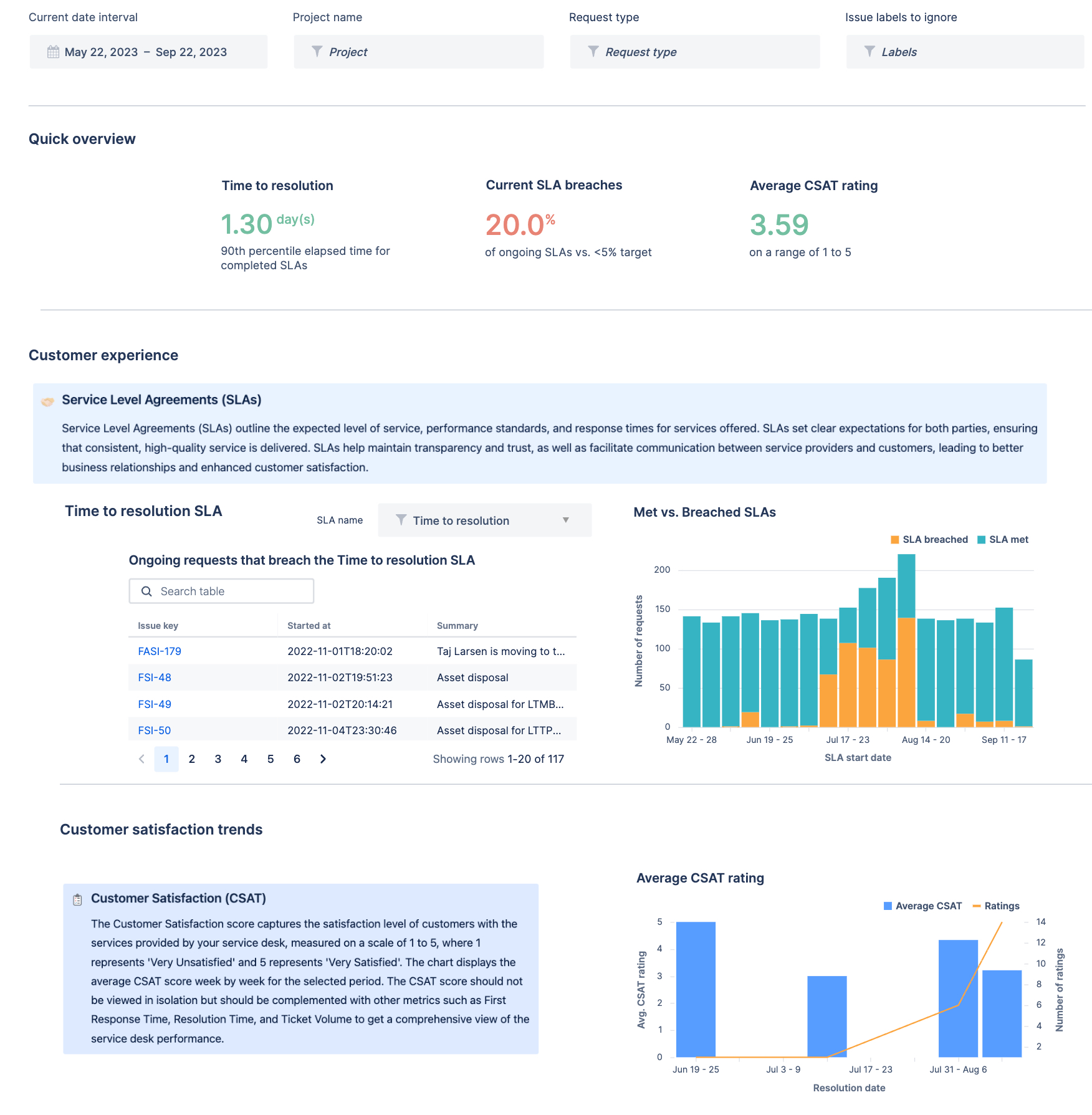The height and width of the screenshot is (1115, 1092).
Task: Open issue FSI-50
Action: [153, 729]
